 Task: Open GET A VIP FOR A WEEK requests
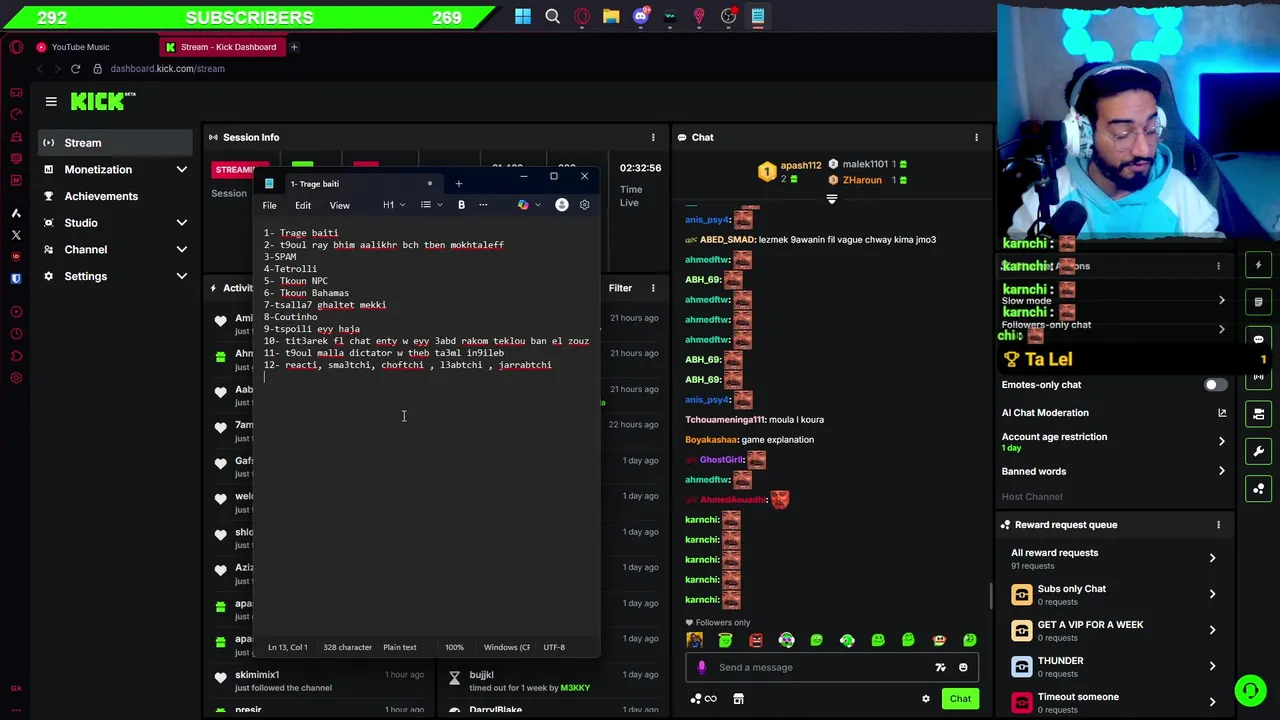point(1115,630)
